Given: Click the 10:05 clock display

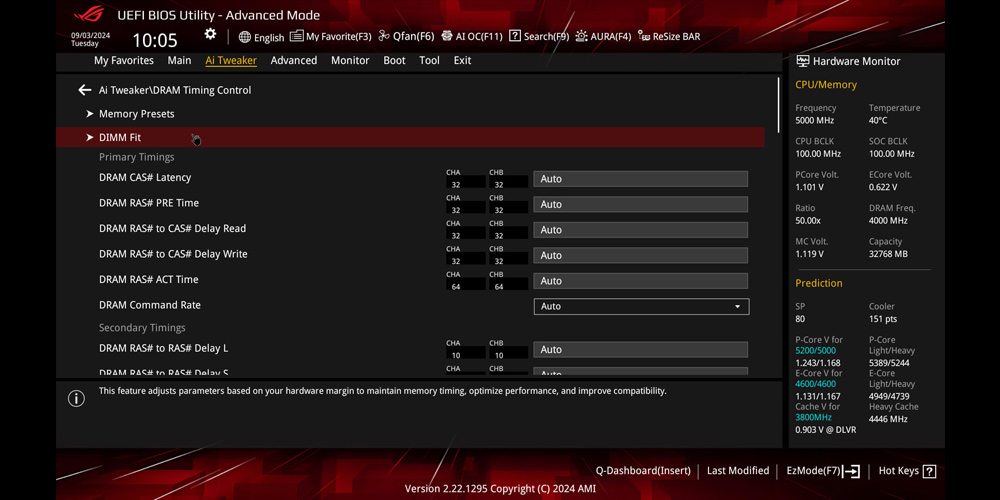Looking at the screenshot, I should (x=155, y=41).
